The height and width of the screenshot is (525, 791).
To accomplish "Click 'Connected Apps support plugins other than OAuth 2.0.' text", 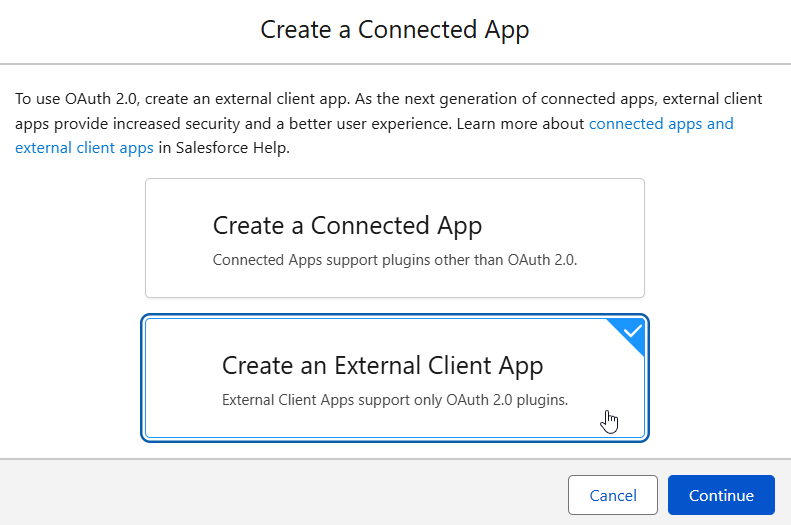I will coord(394,260).
